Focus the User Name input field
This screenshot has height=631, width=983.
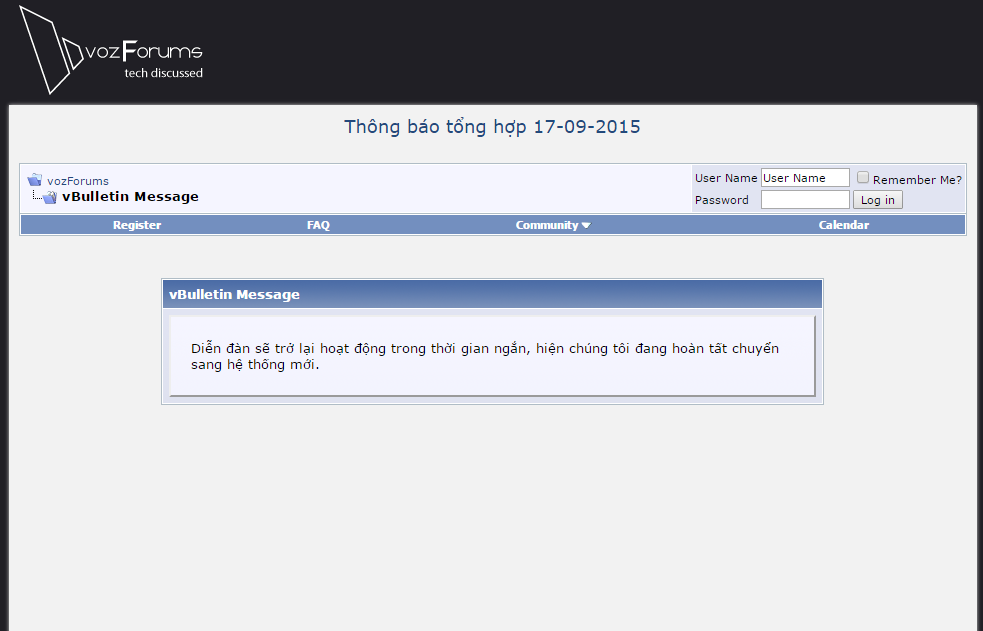805,178
